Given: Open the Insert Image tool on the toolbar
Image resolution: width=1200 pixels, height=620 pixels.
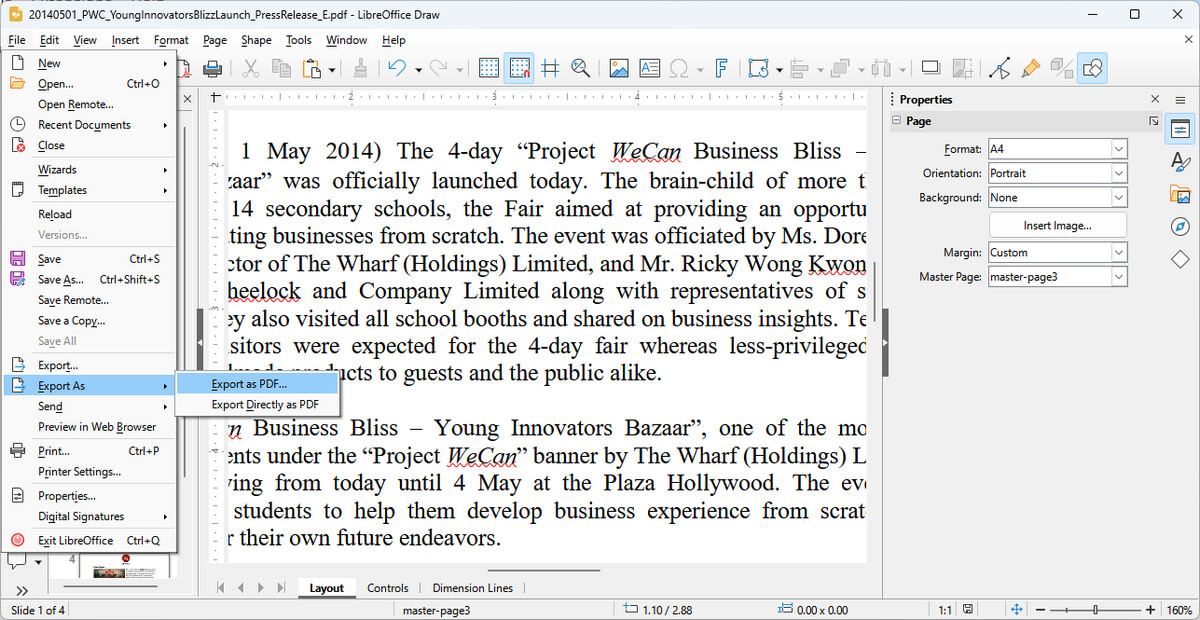Looking at the screenshot, I should pos(621,67).
